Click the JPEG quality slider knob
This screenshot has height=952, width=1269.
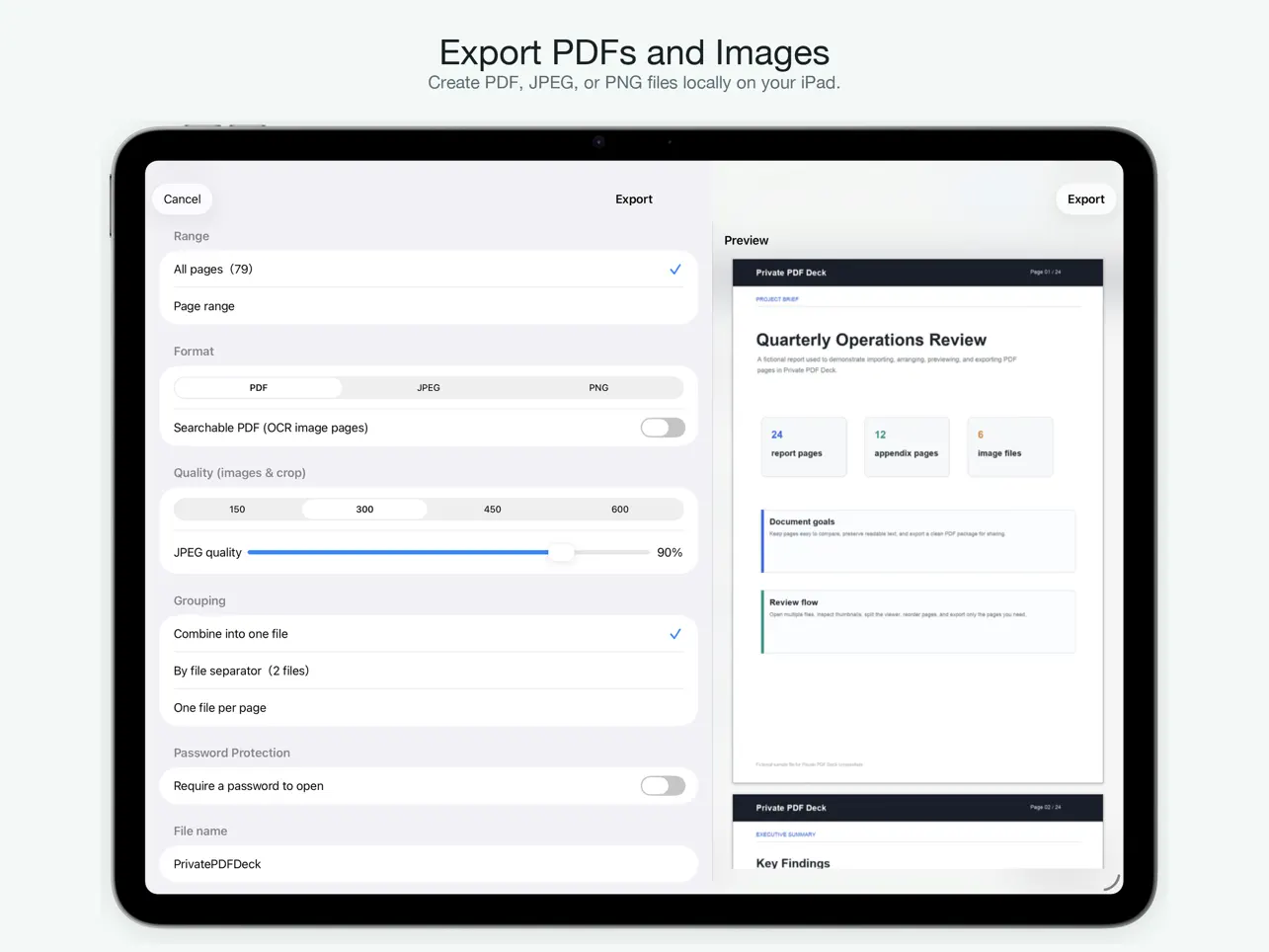[561, 552]
